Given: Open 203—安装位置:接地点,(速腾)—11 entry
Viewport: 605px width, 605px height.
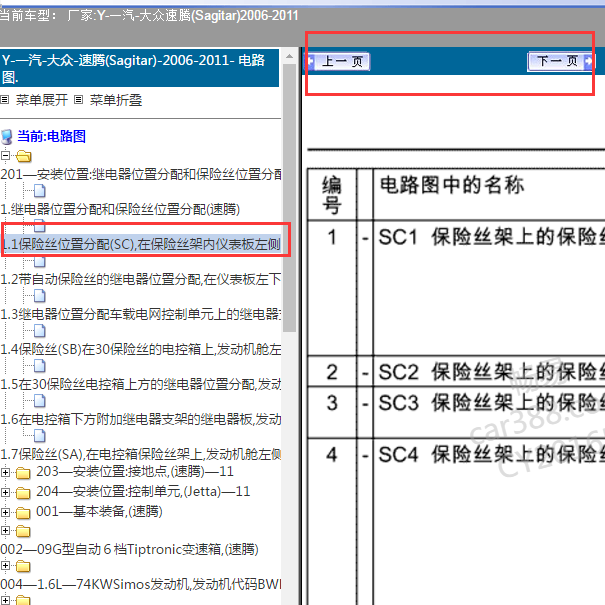Looking at the screenshot, I should (x=135, y=471).
